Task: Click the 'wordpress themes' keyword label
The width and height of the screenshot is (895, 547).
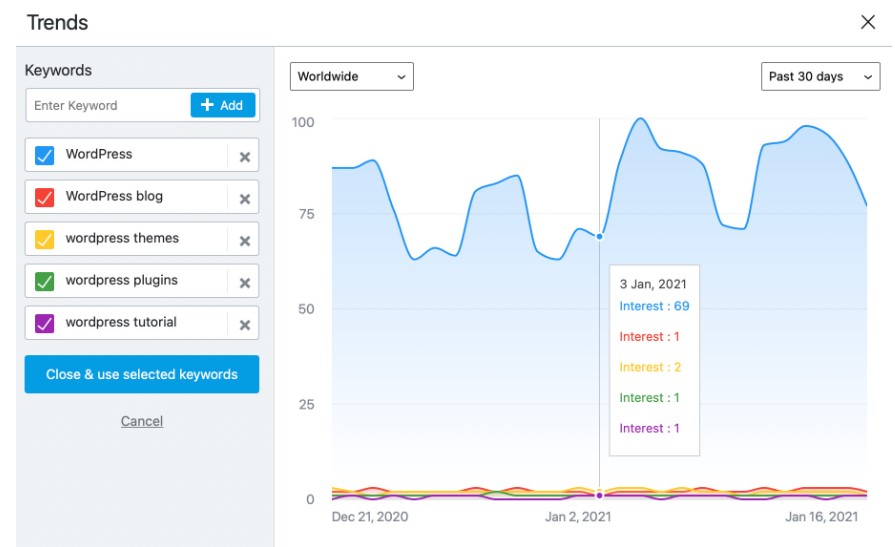Action: [122, 238]
